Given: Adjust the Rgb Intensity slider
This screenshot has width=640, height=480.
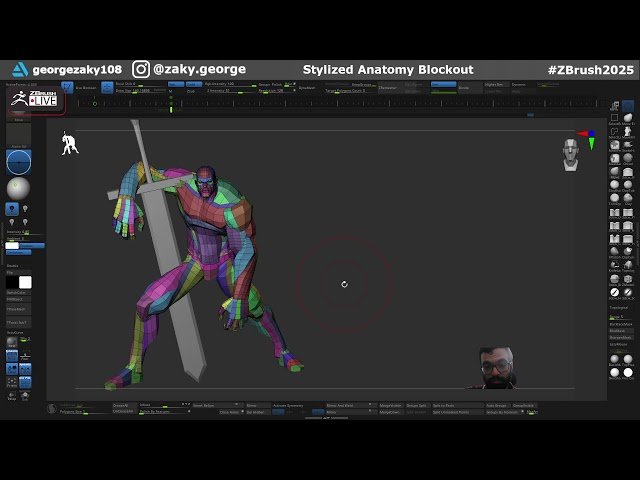Looking at the screenshot, I should click(231, 84).
